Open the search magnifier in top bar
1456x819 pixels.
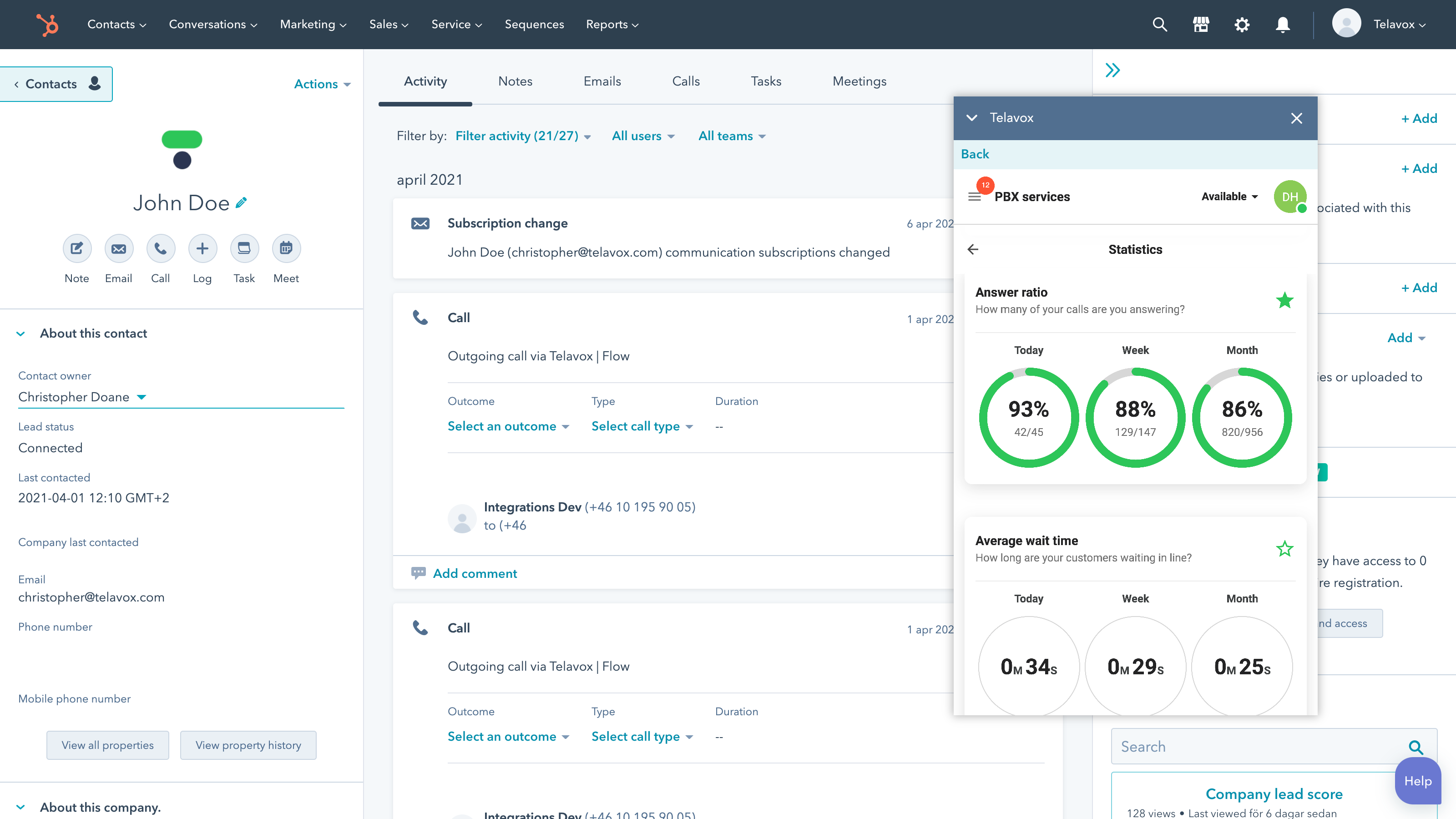click(1159, 24)
